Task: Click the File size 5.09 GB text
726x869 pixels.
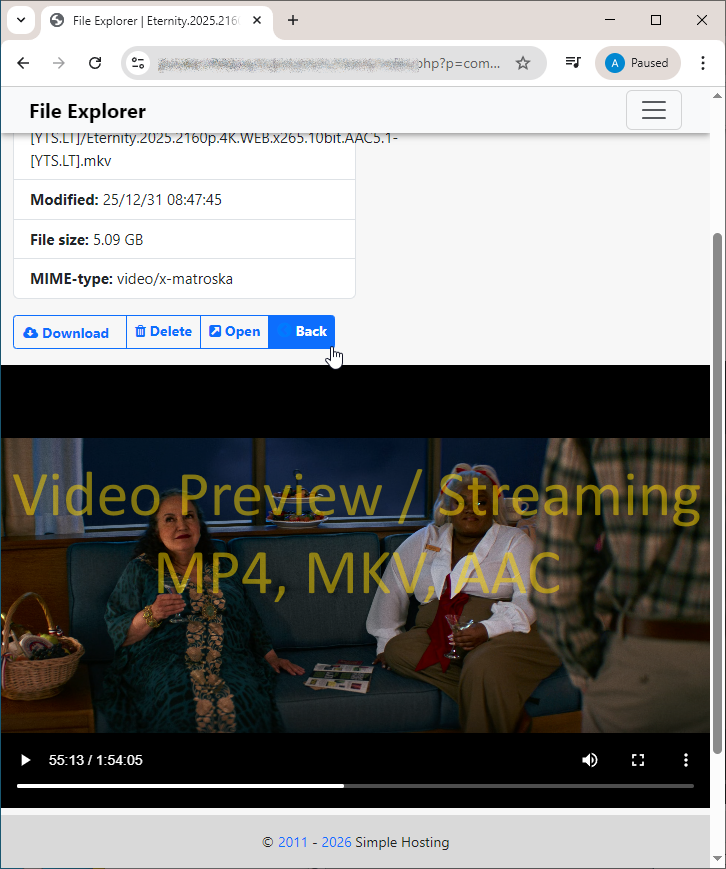Action: (x=86, y=240)
